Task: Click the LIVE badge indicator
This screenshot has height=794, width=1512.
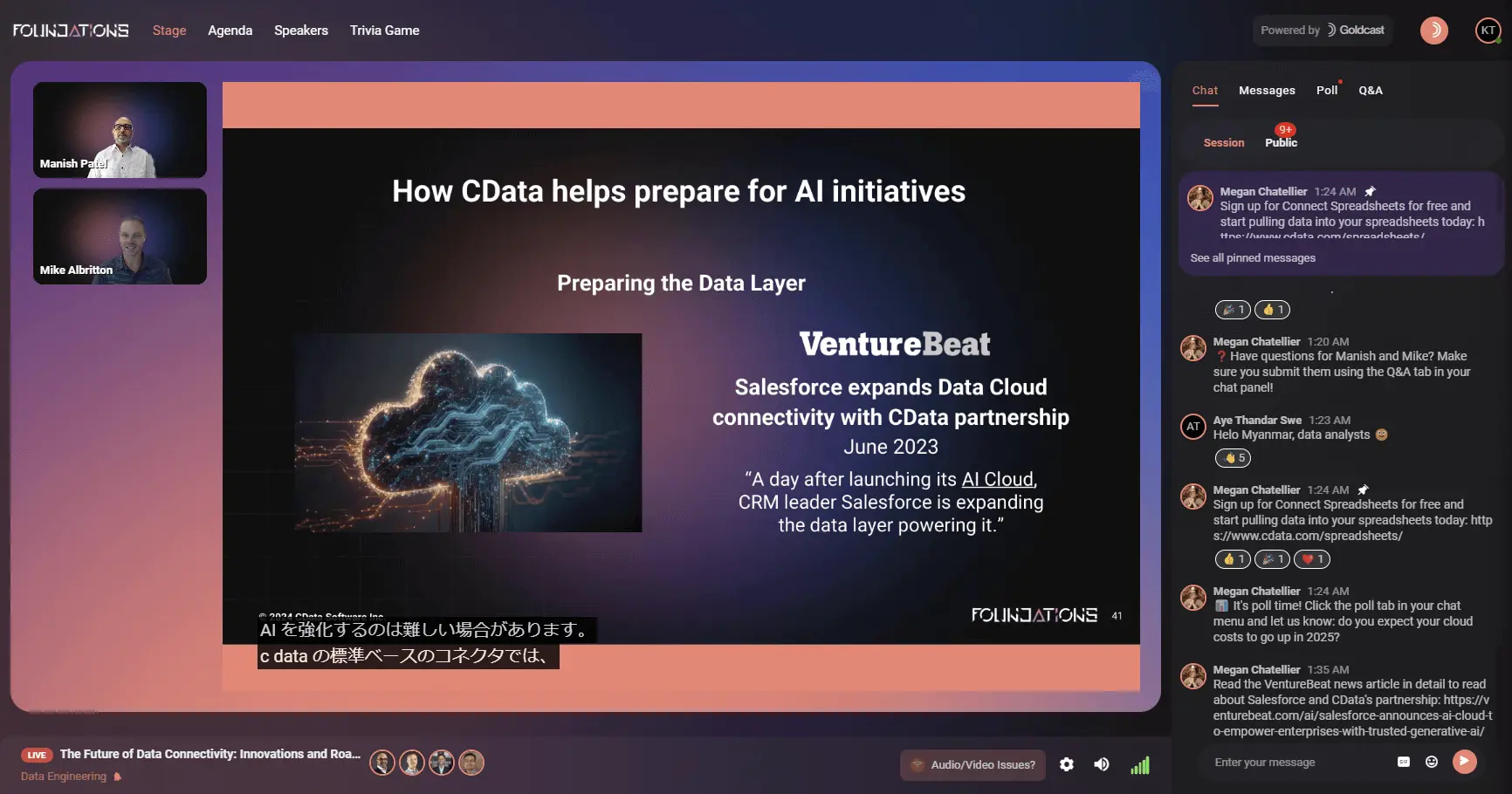Action: pyautogui.click(x=37, y=756)
